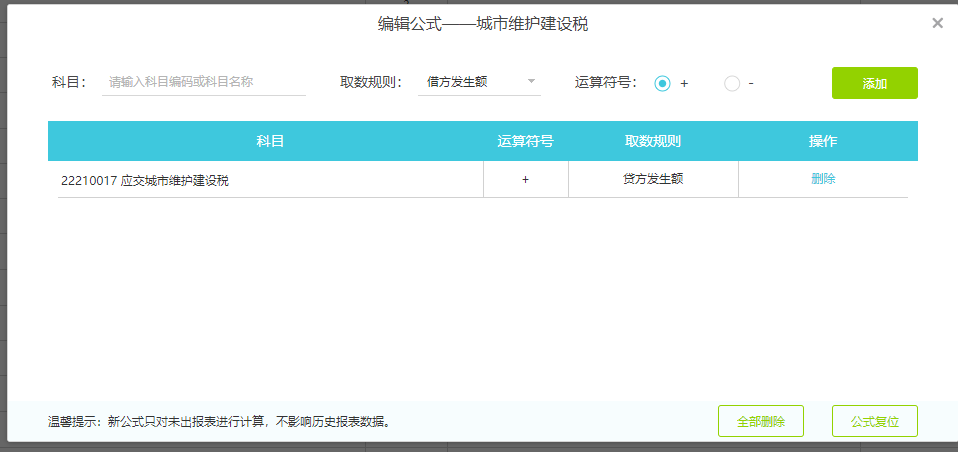Click the 运算符号 column header
This screenshot has width=958, height=452.
click(525, 141)
